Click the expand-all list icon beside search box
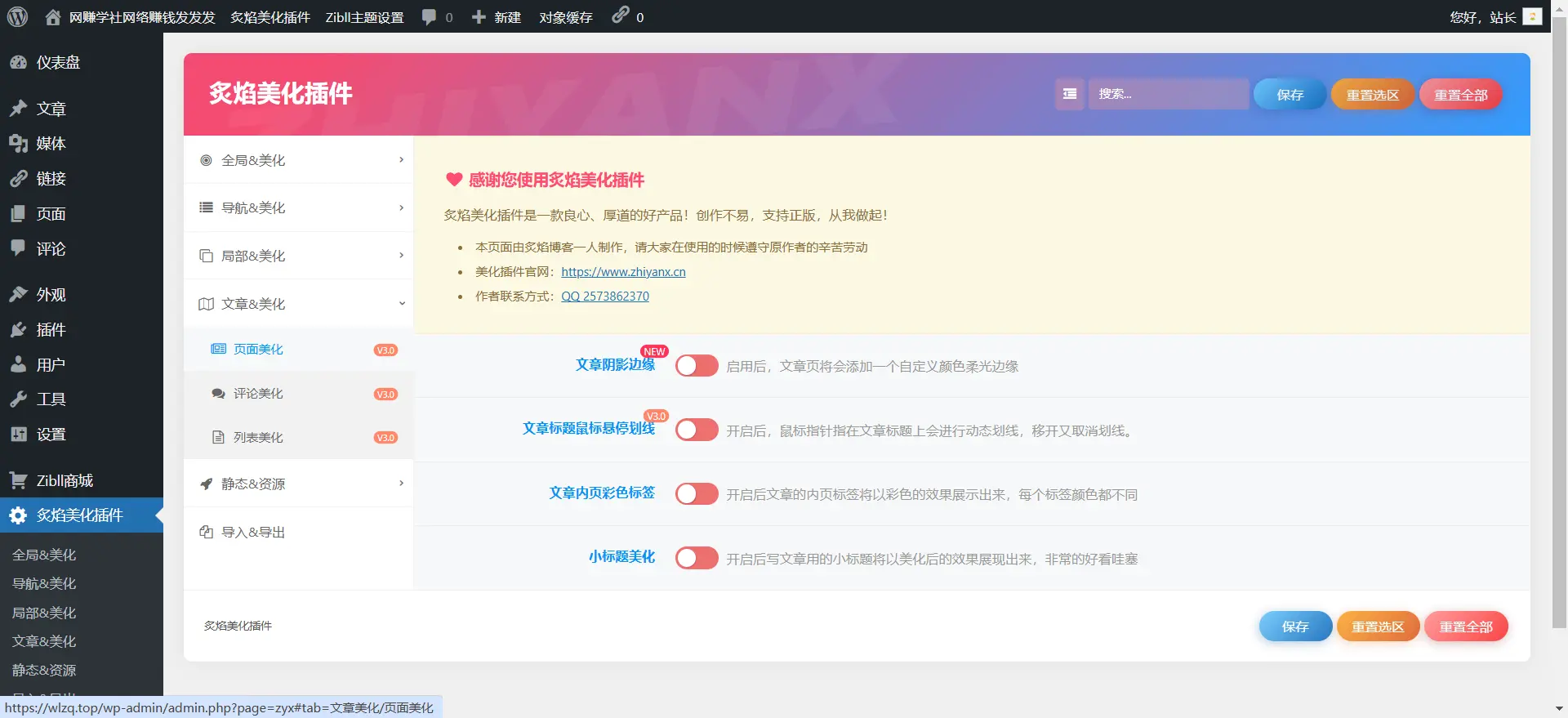The height and width of the screenshot is (718, 1568). [1069, 94]
